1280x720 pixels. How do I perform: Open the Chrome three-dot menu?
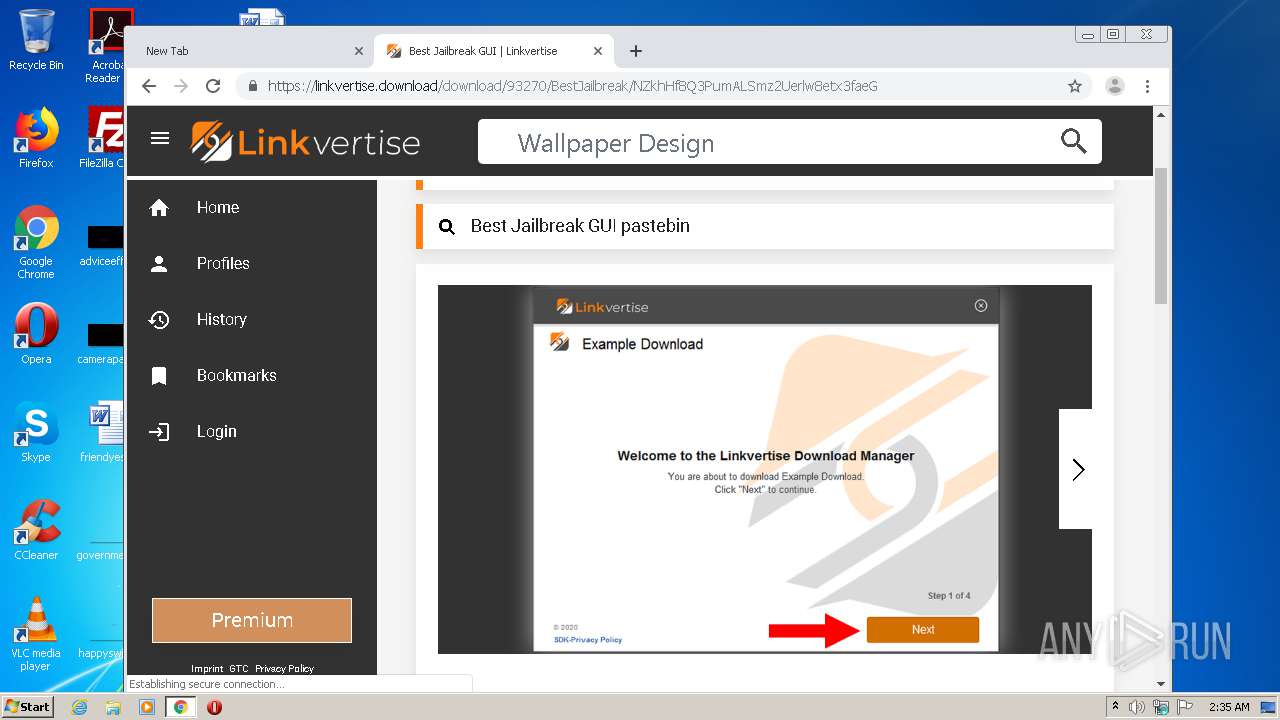(x=1148, y=86)
